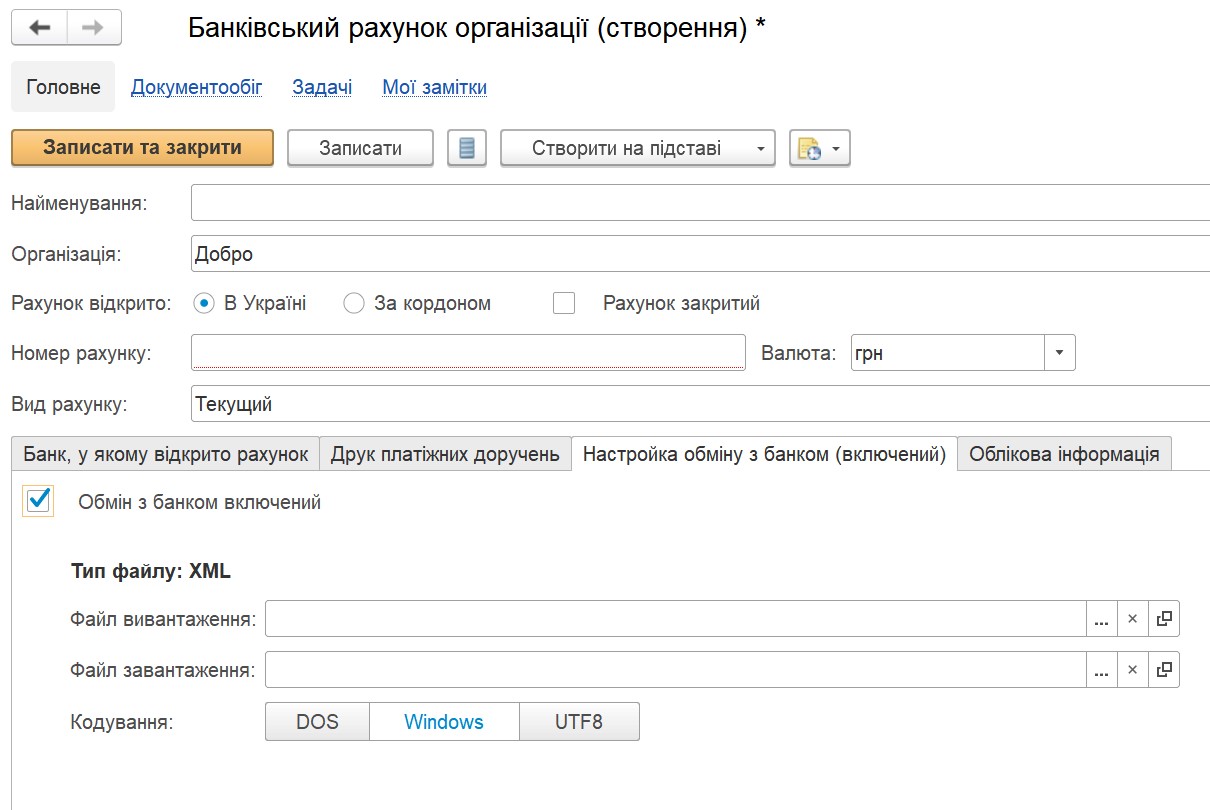Go forward with the right arrow icon

point(94,27)
